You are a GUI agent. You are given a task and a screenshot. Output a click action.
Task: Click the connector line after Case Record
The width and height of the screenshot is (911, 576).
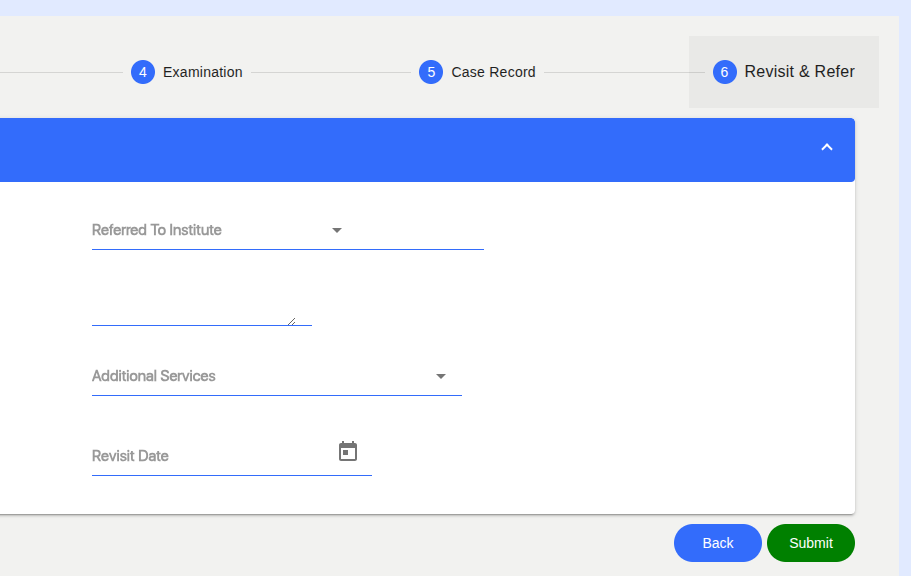coord(624,73)
